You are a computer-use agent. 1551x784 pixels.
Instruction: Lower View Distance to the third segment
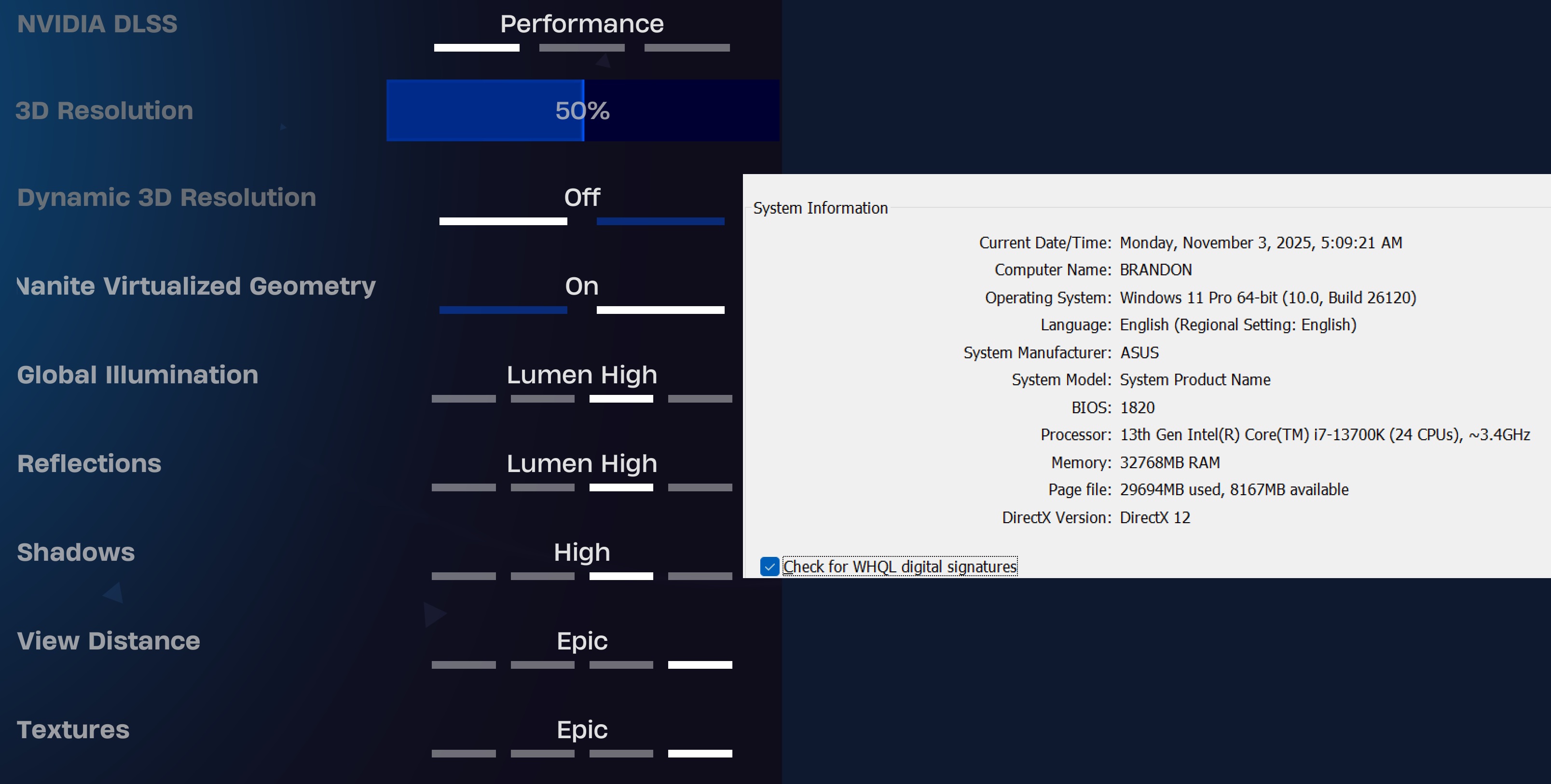click(x=621, y=665)
